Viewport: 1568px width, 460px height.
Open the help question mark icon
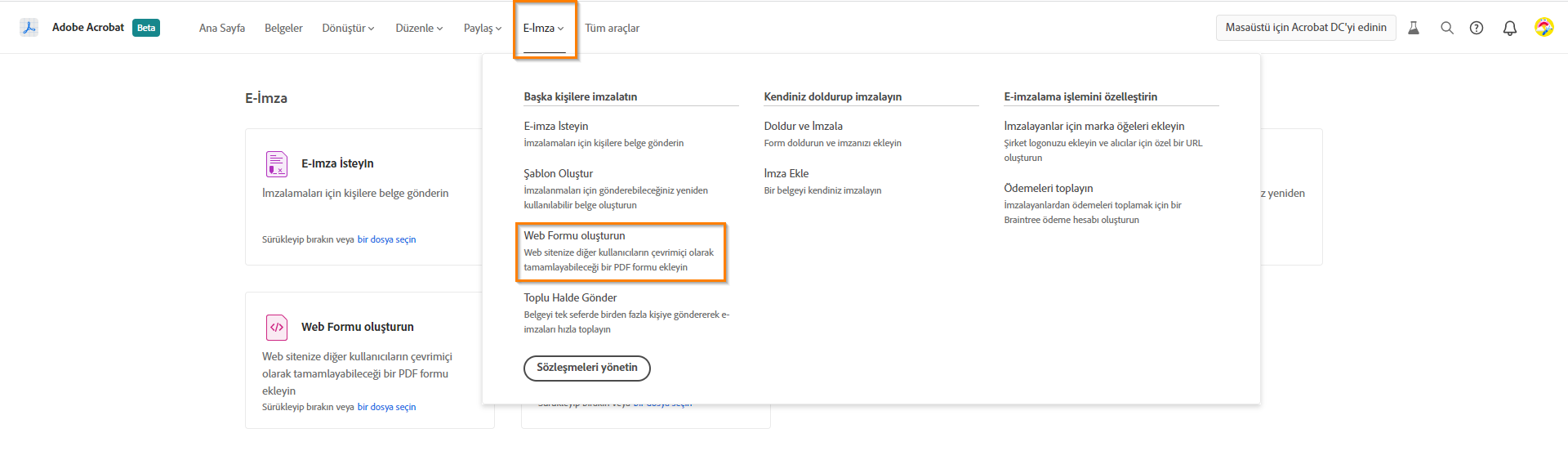(x=1477, y=28)
